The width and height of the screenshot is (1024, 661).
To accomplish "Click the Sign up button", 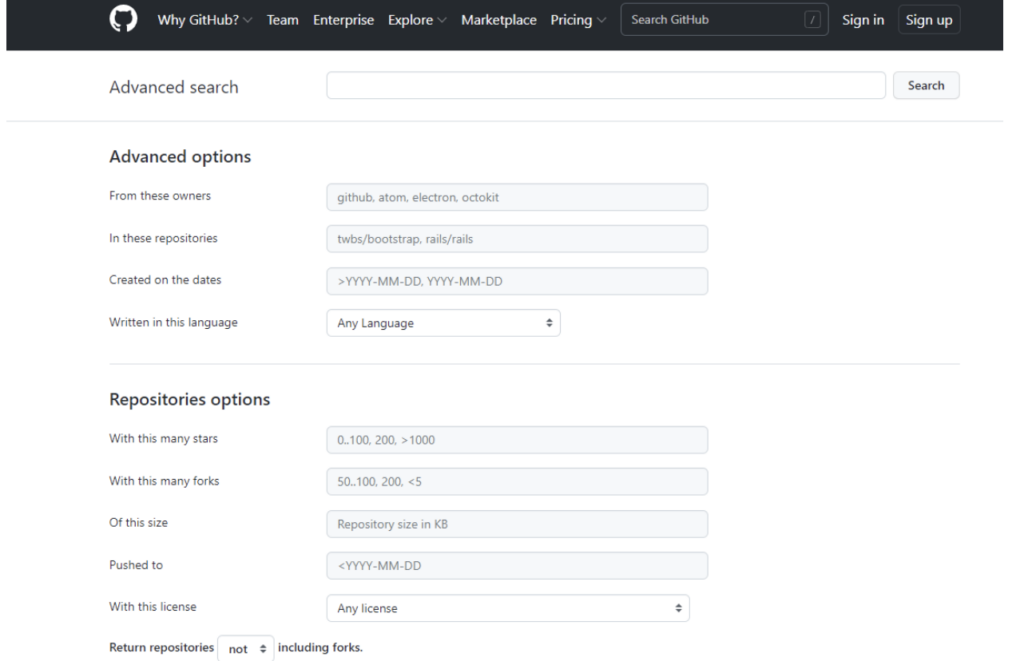I will [929, 20].
